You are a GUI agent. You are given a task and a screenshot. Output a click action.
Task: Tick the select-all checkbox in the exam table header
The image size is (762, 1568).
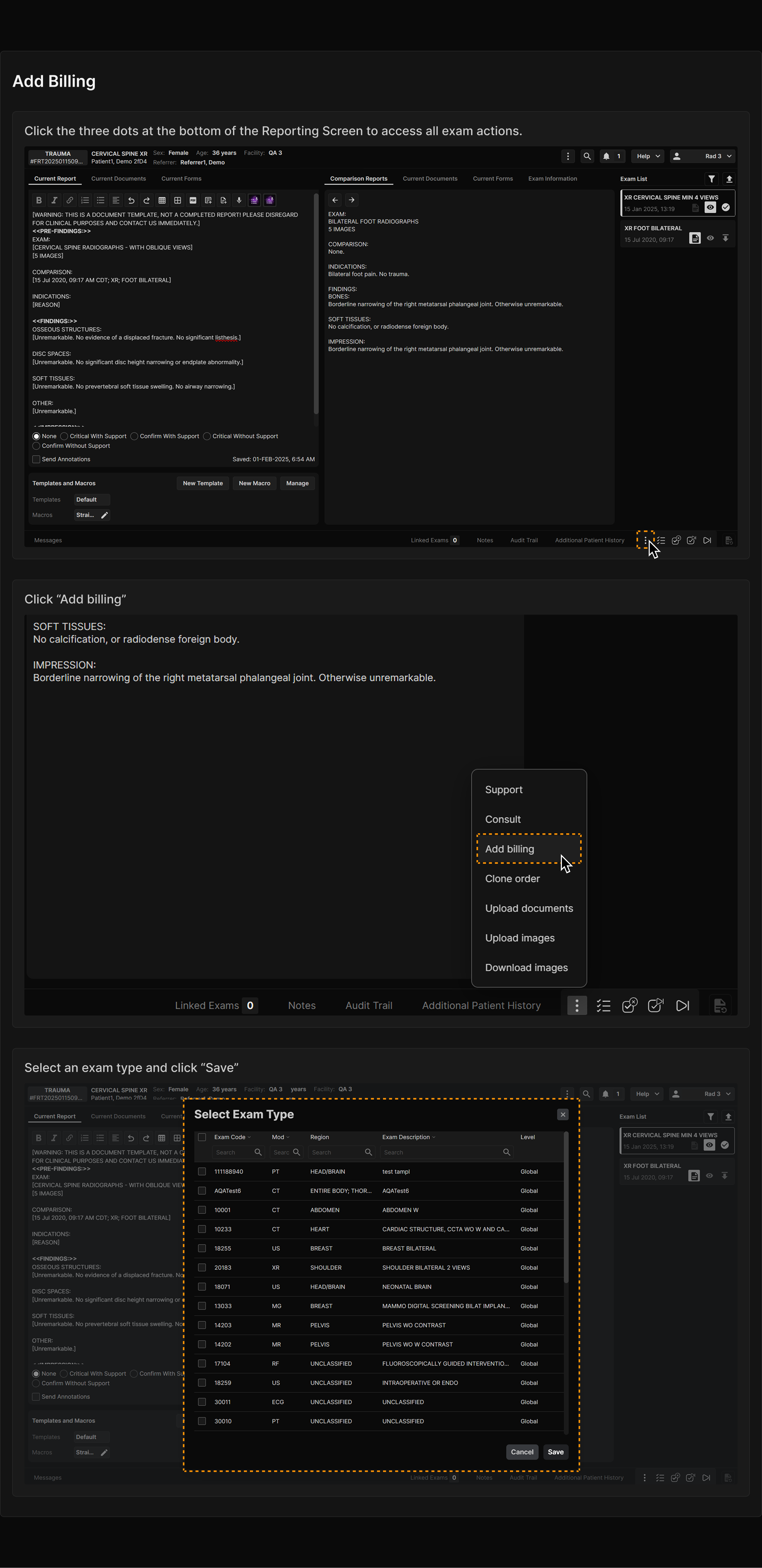coord(202,1137)
